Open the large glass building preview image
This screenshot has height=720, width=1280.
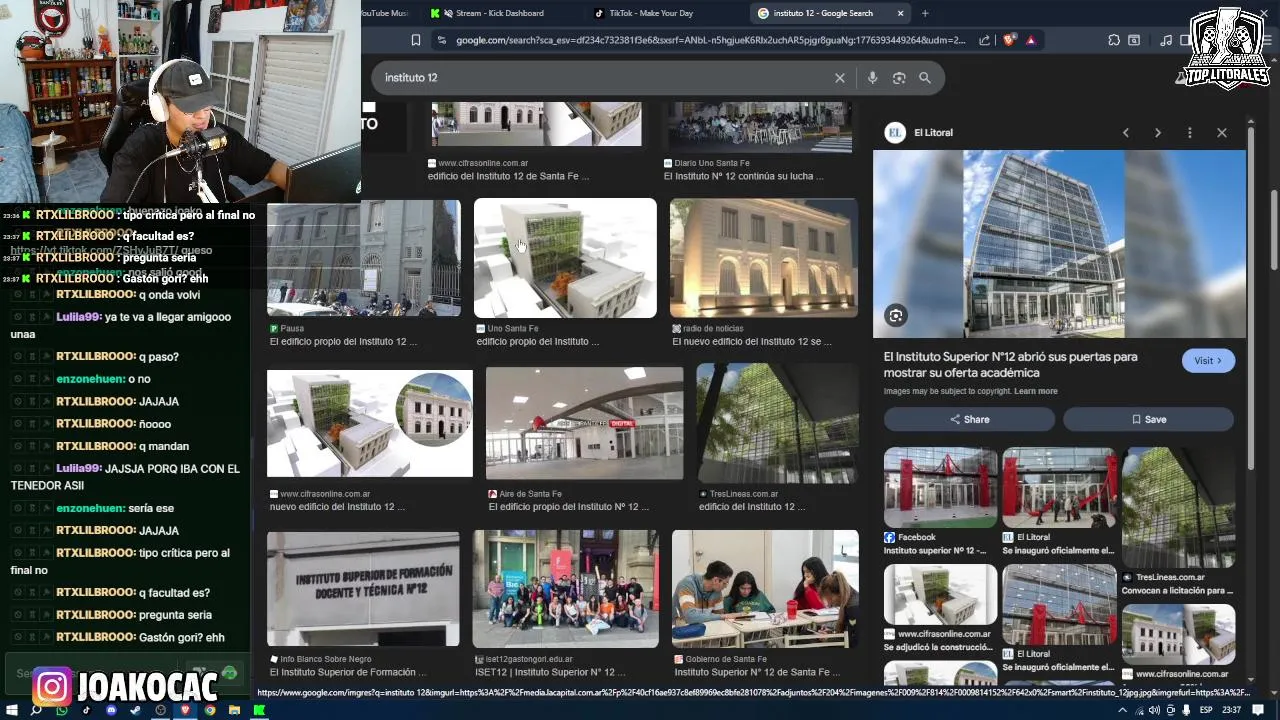pos(1059,244)
